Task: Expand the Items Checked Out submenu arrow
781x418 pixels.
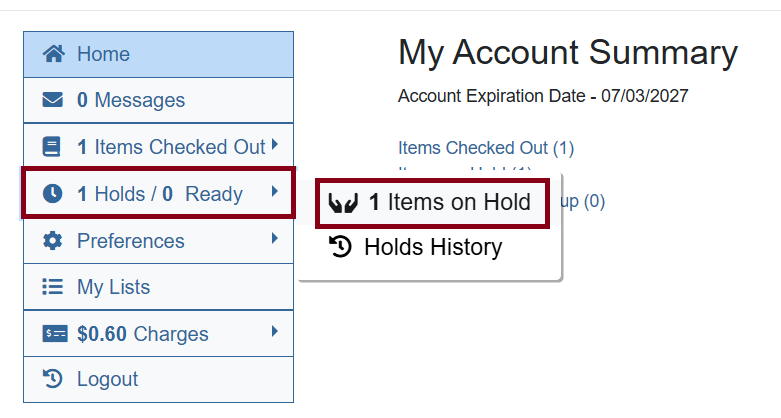Action: click(x=274, y=145)
